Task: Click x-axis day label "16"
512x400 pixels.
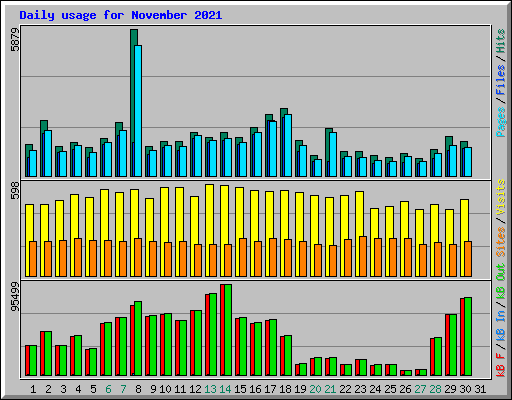Action: point(255,389)
